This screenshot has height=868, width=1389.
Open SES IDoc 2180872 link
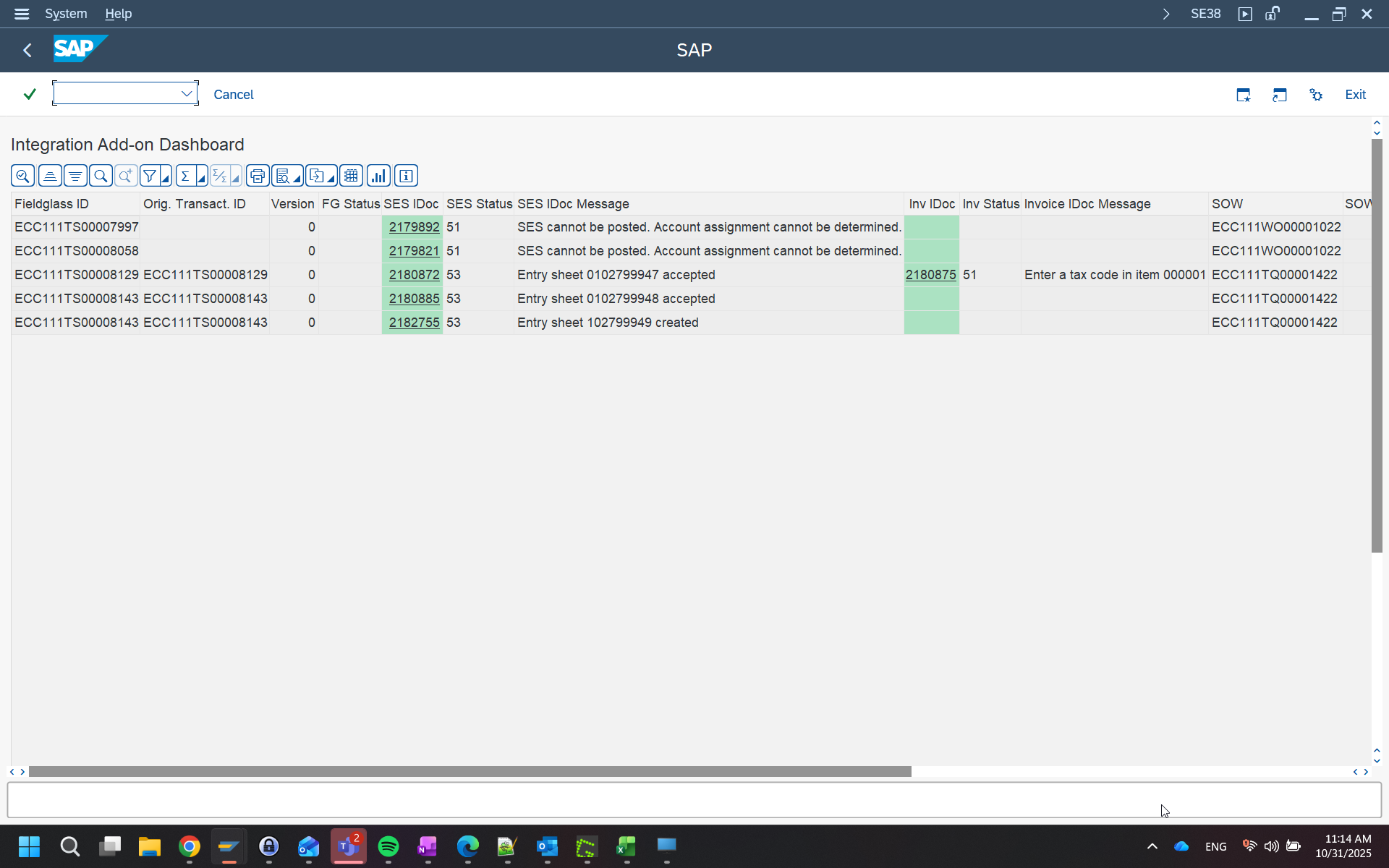pos(414,275)
